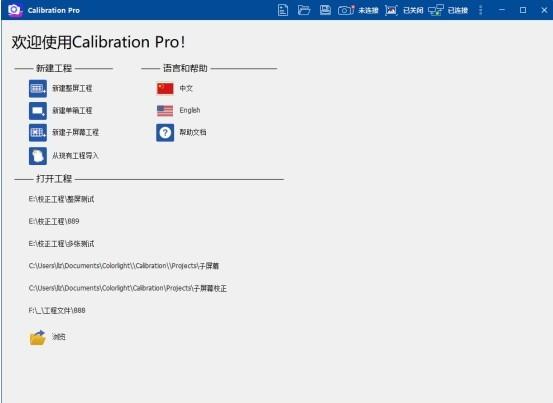Open recent project ending in 子屏幕校正
This screenshot has height=403, width=553.
pyautogui.click(x=128, y=288)
